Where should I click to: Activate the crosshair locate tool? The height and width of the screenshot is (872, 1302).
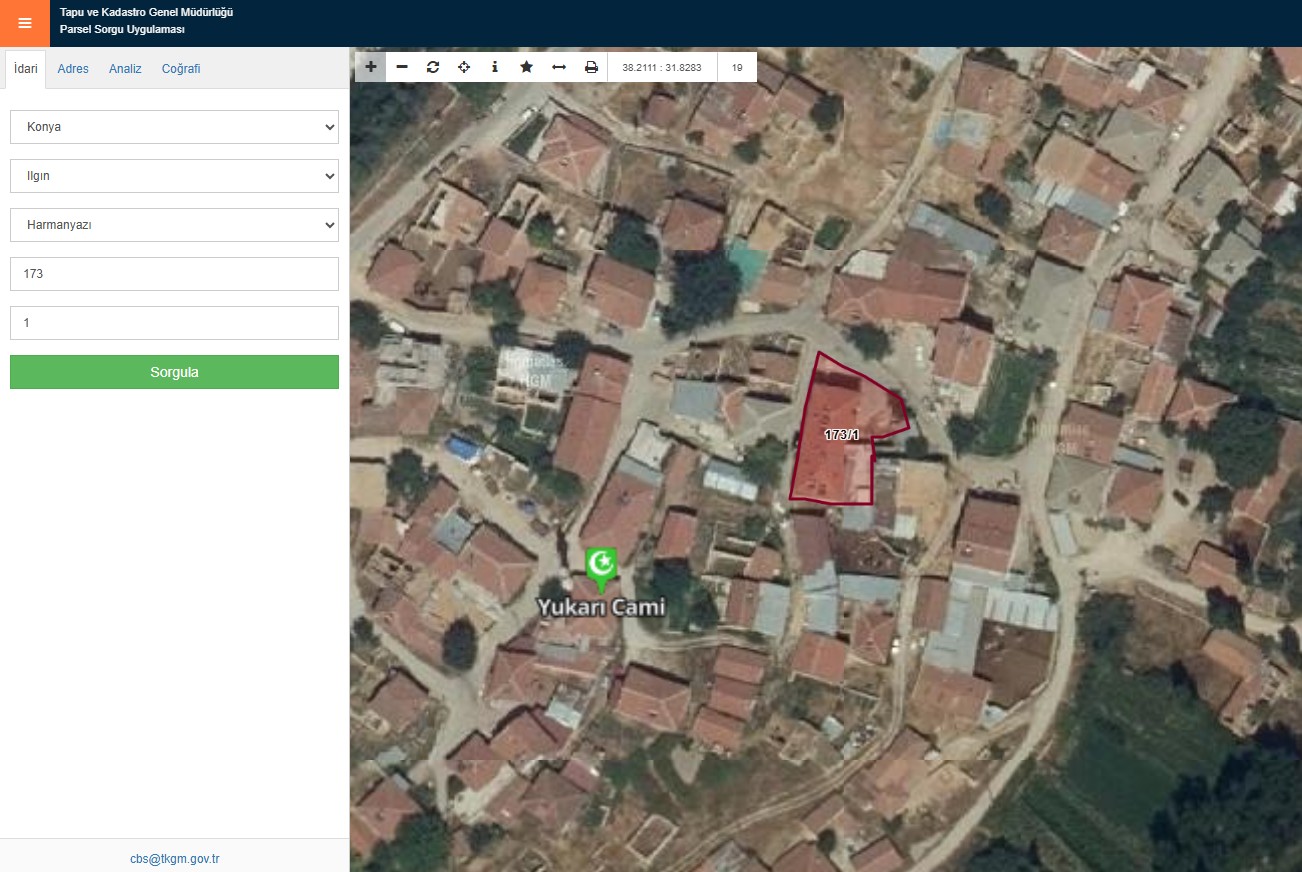tap(464, 67)
